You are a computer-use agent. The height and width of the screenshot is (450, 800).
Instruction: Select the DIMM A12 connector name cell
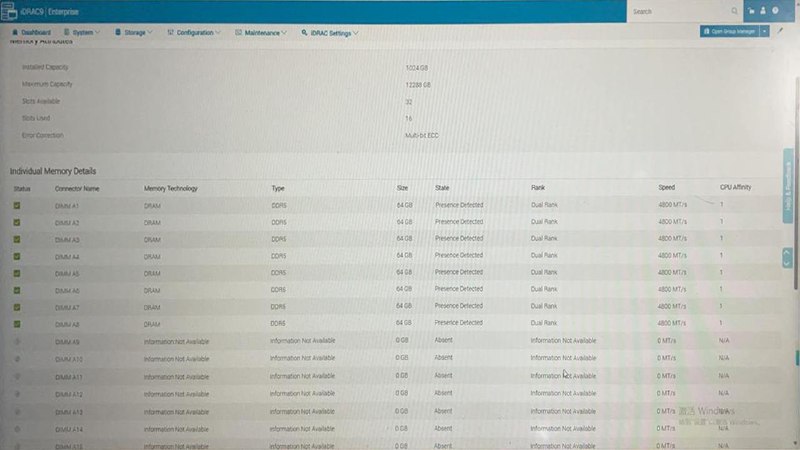click(x=68, y=394)
